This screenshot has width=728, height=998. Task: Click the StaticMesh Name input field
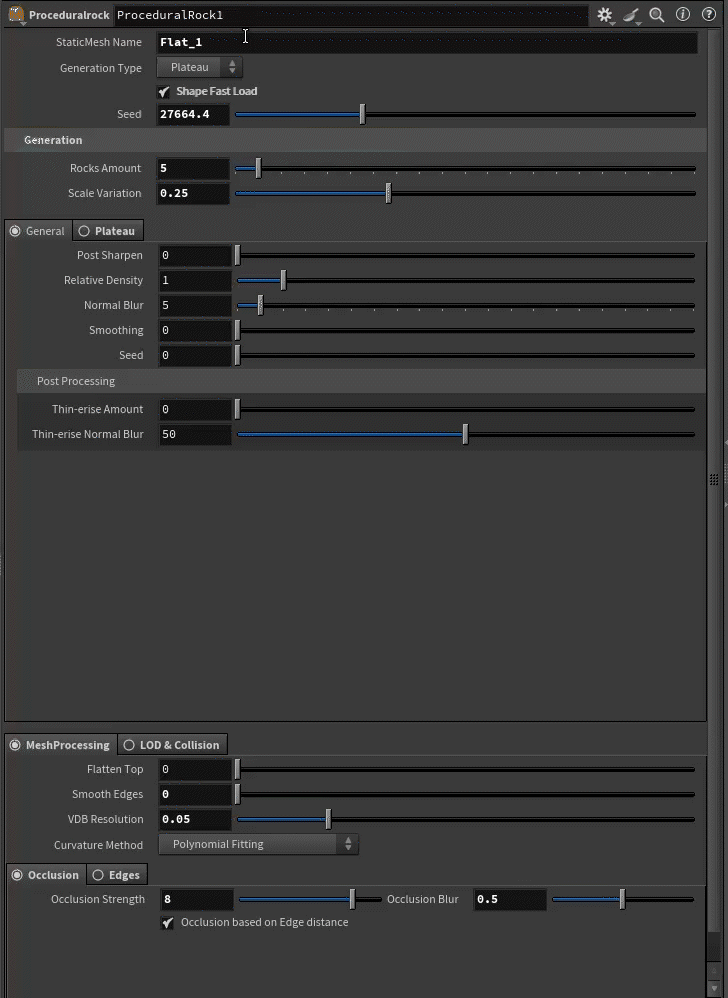426,43
